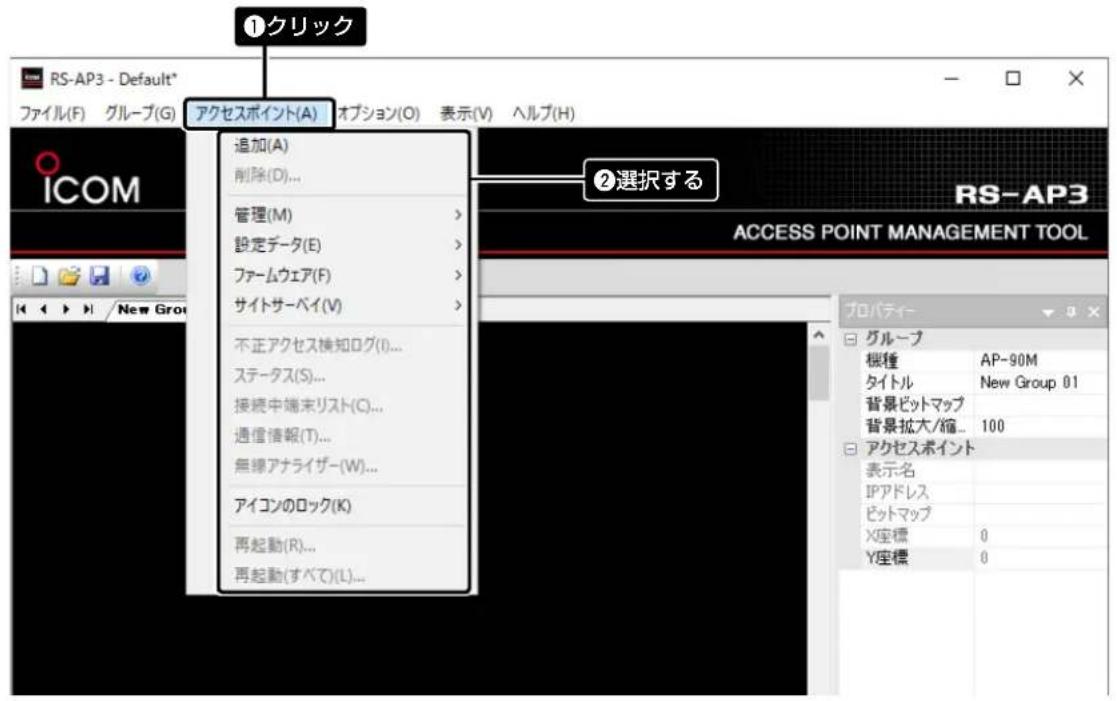Click the canvas vertical scrollbar thumb

pos(819,373)
